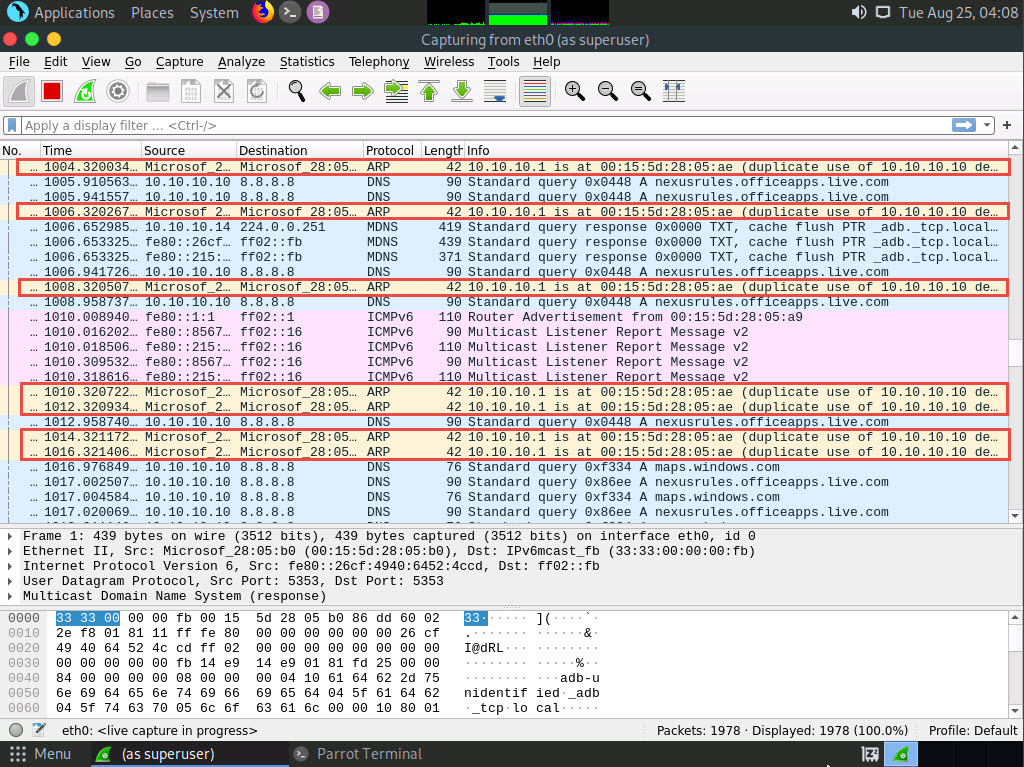The image size is (1024, 767).
Task: Add a display filter button with plus
Action: [1007, 125]
